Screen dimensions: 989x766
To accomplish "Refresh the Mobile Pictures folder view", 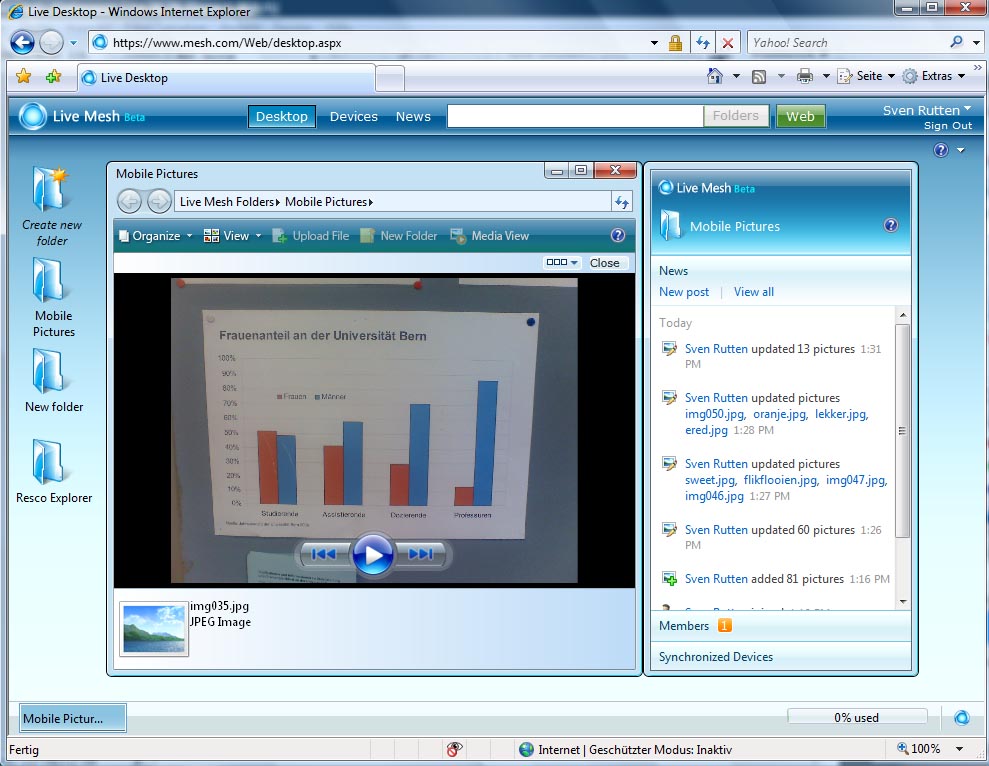I will tap(621, 202).
